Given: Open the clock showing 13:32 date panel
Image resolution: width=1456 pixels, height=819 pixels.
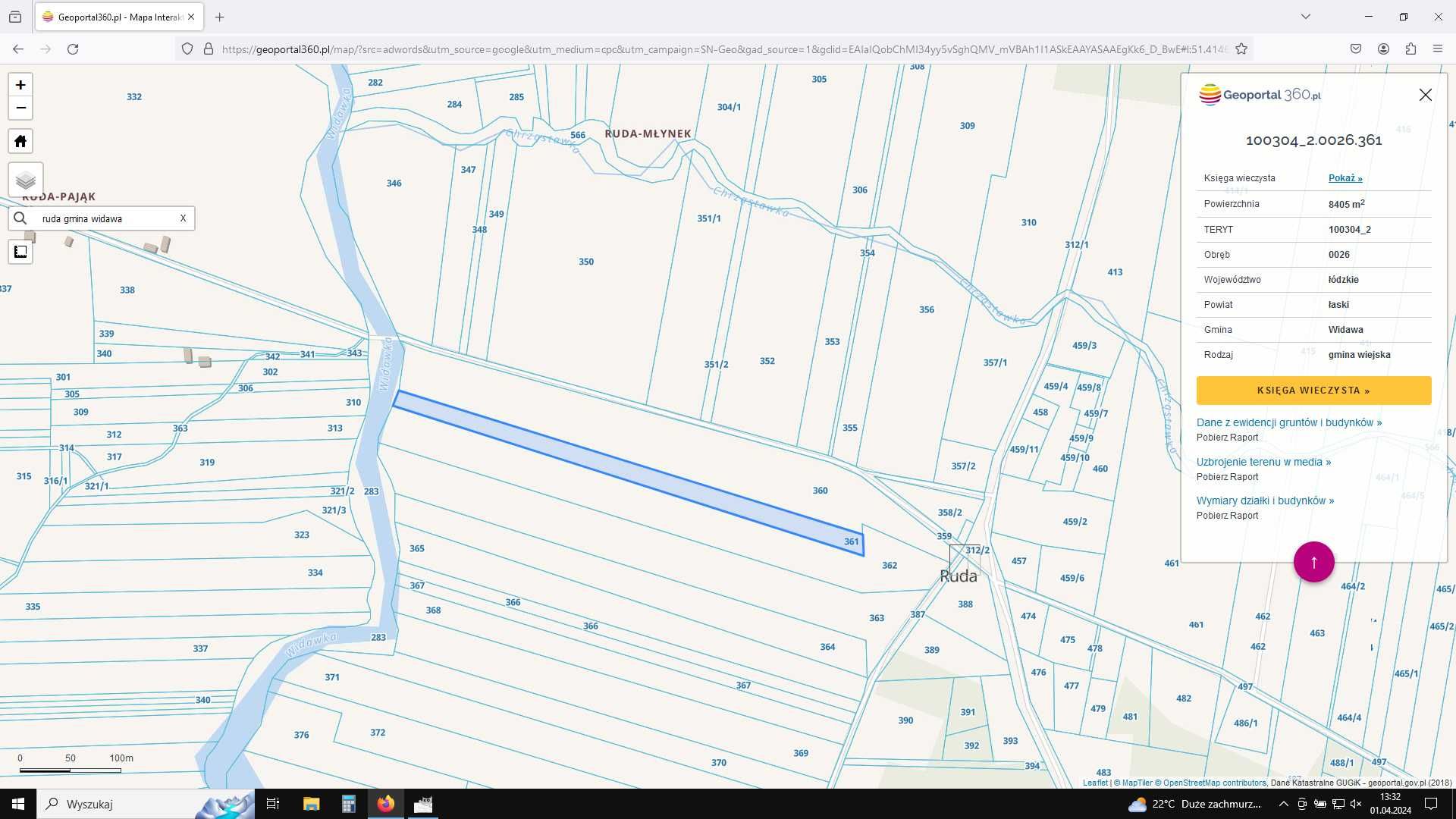Looking at the screenshot, I should coord(1390,804).
